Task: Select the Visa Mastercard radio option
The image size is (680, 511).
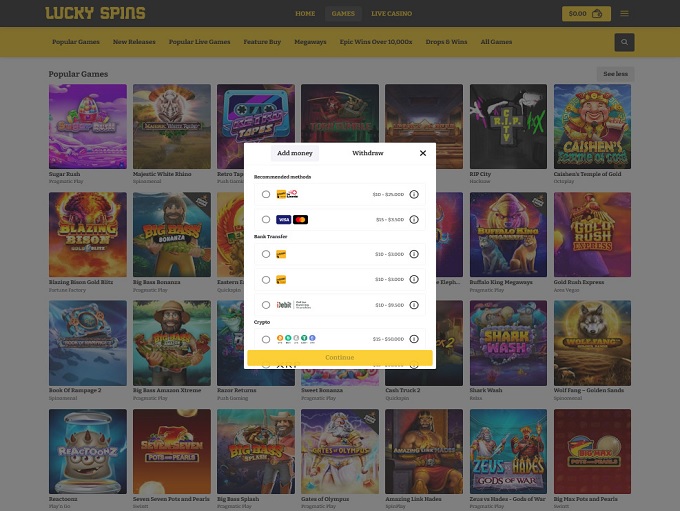Action: 266,219
